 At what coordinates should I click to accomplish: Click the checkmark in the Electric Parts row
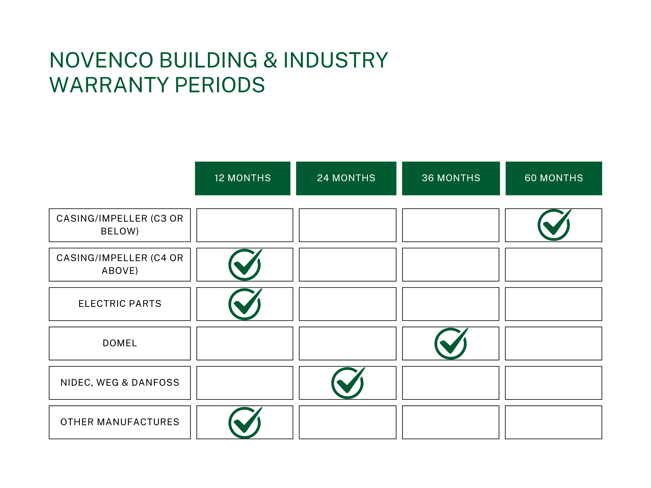(x=245, y=304)
